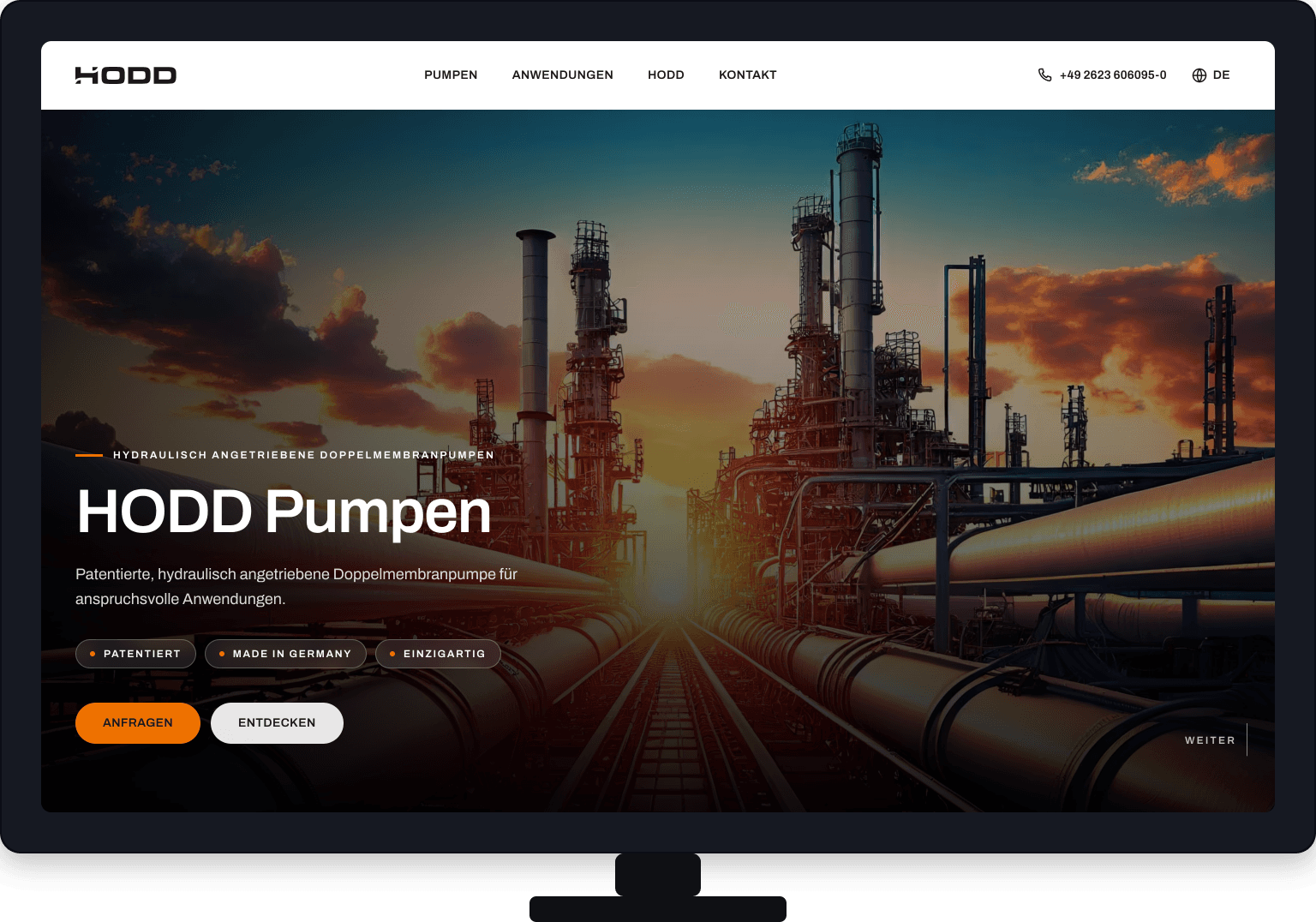The height and width of the screenshot is (922, 1316).
Task: Go to the HODD navigation item
Action: point(666,75)
